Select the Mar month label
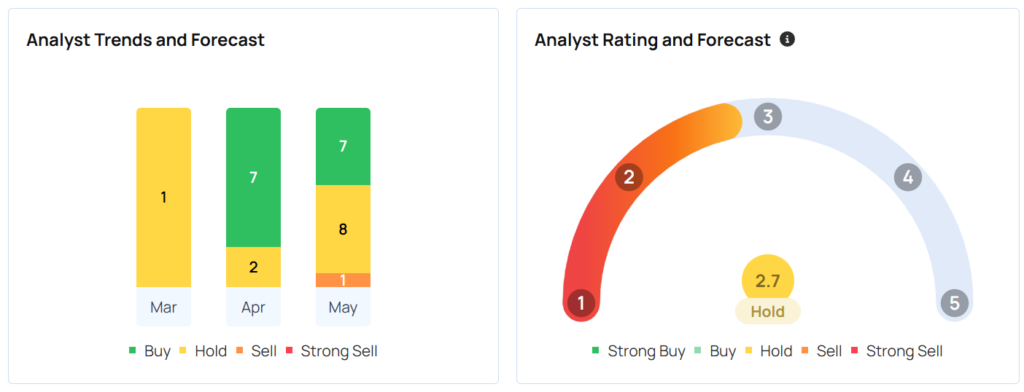 [163, 307]
